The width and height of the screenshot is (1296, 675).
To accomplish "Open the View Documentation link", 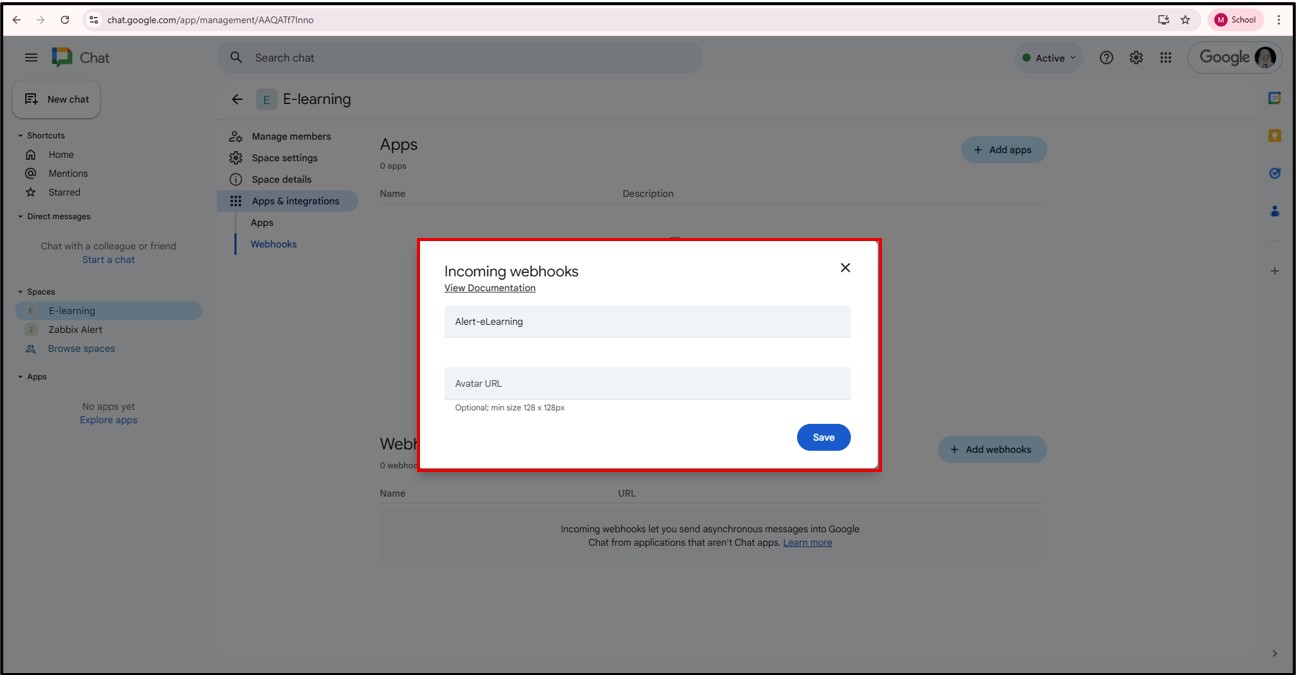I will click(490, 288).
